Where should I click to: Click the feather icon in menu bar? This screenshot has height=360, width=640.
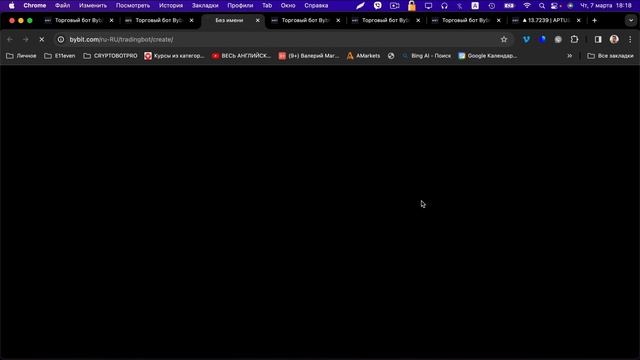(360, 6)
